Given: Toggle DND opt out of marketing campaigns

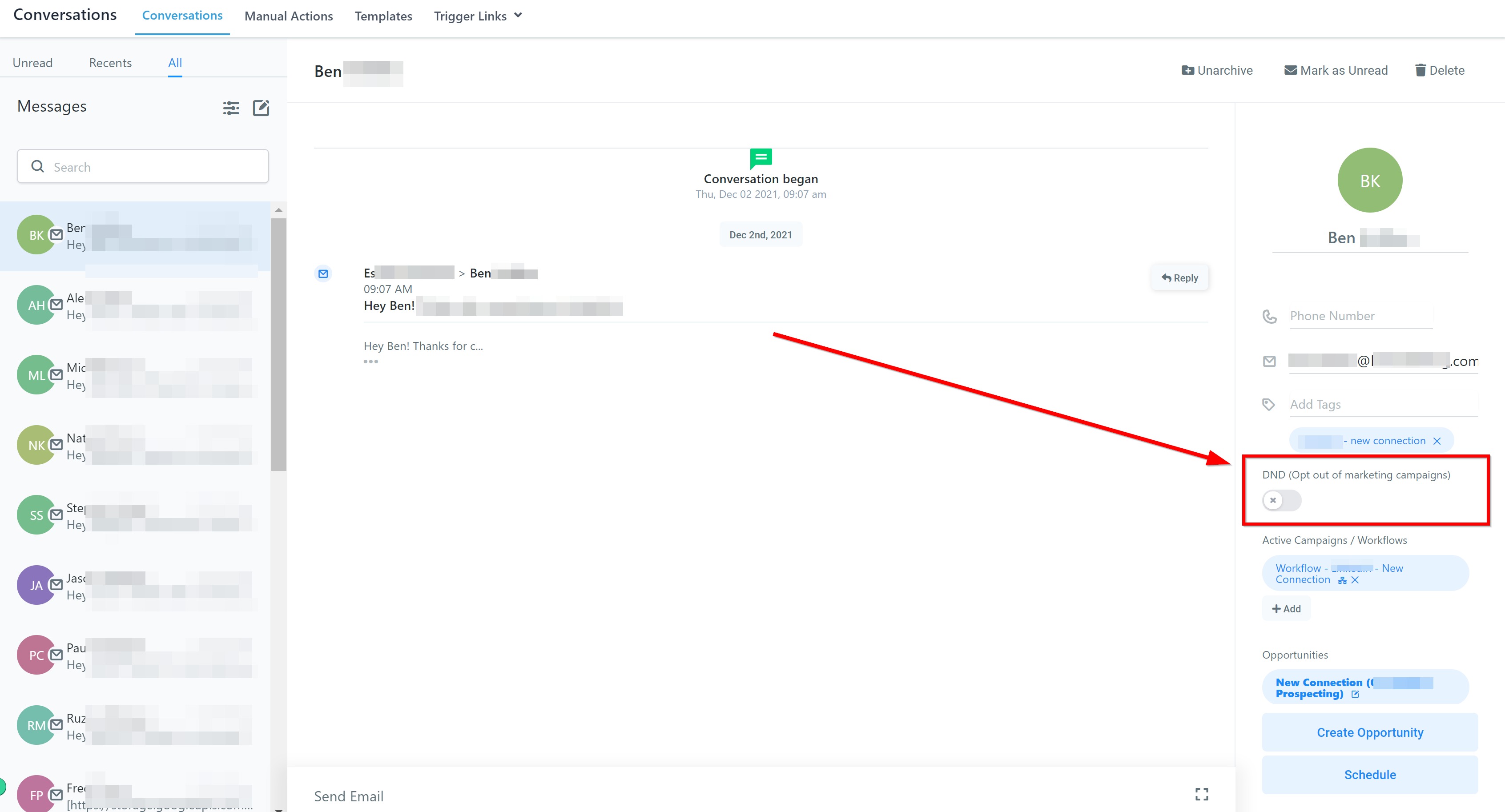Looking at the screenshot, I should (1281, 500).
